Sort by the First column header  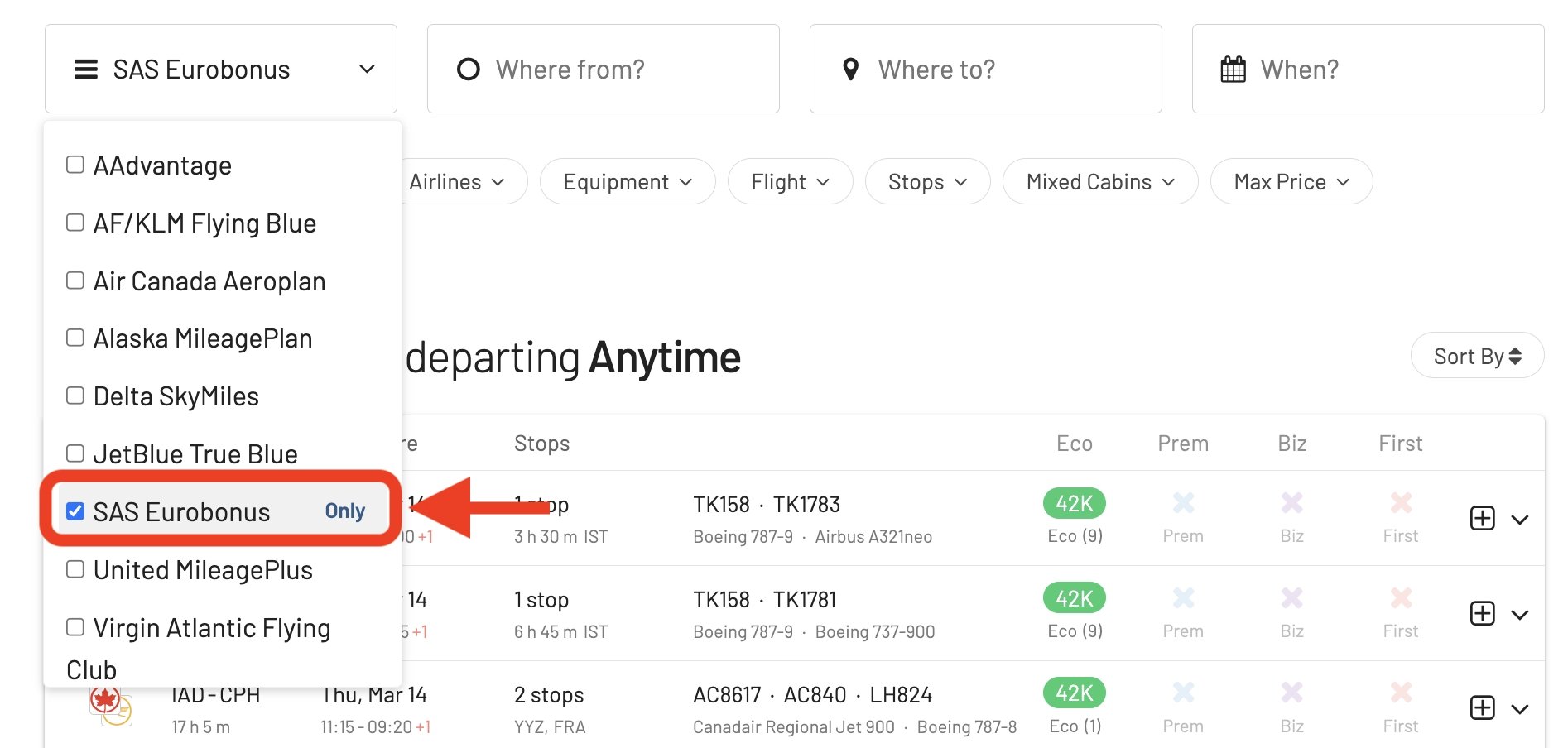click(x=1400, y=444)
